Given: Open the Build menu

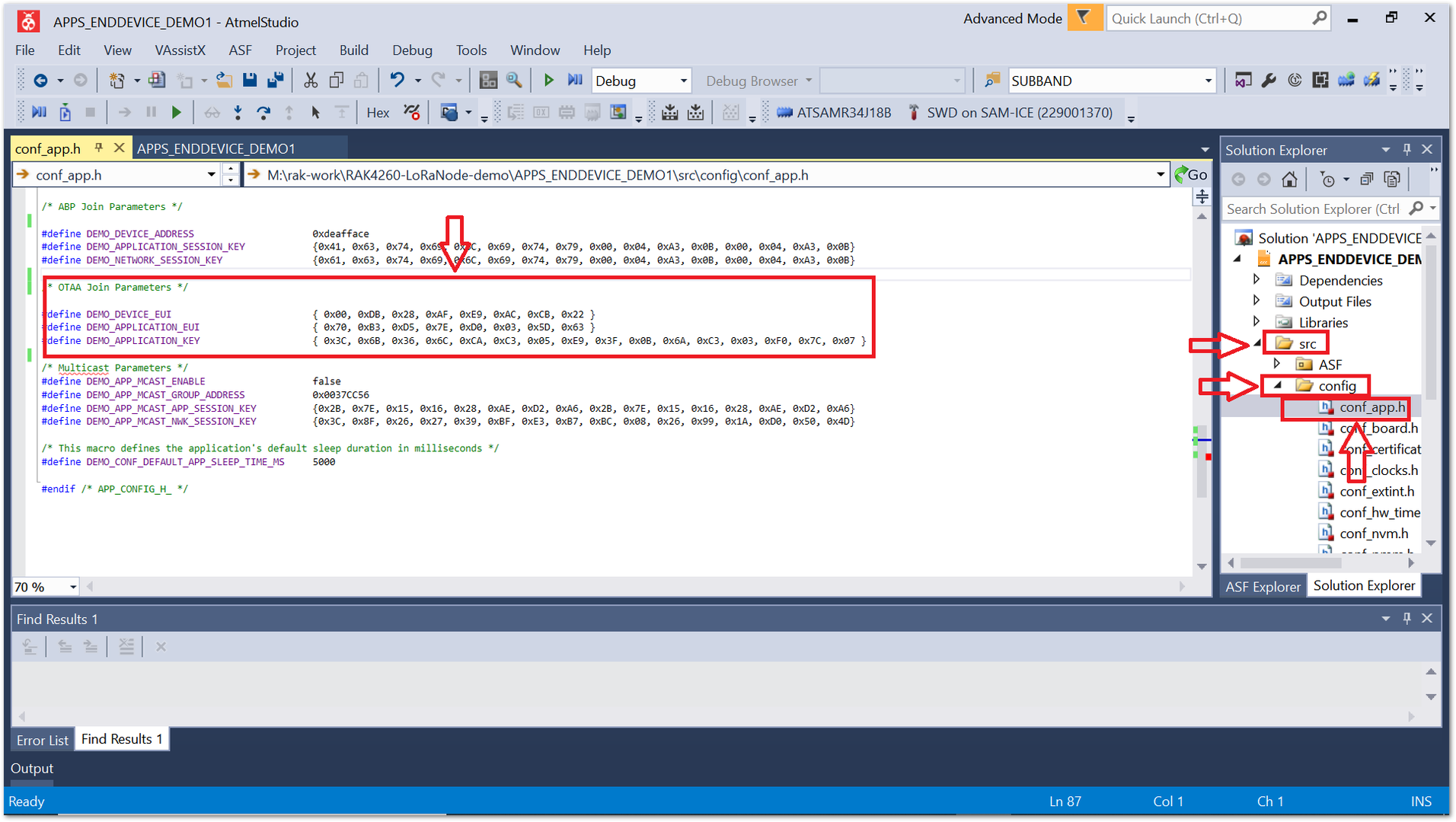Looking at the screenshot, I should pyautogui.click(x=354, y=50).
